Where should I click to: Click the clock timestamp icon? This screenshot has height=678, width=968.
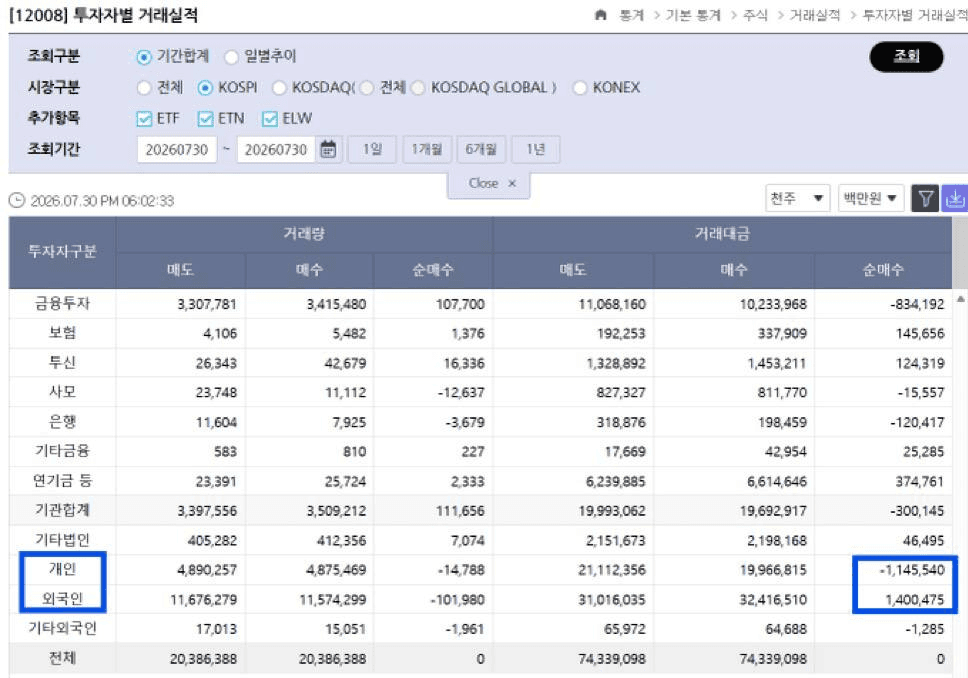[17, 200]
